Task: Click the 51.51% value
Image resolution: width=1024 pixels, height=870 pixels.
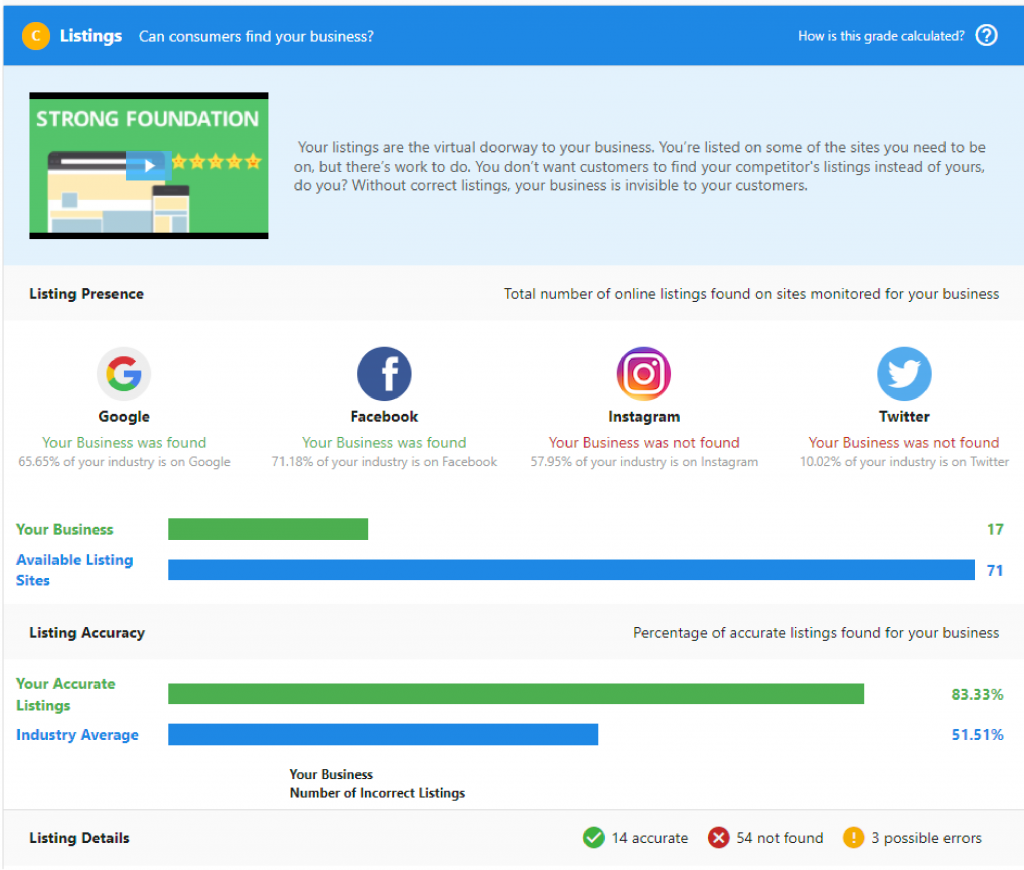Action: (x=977, y=735)
